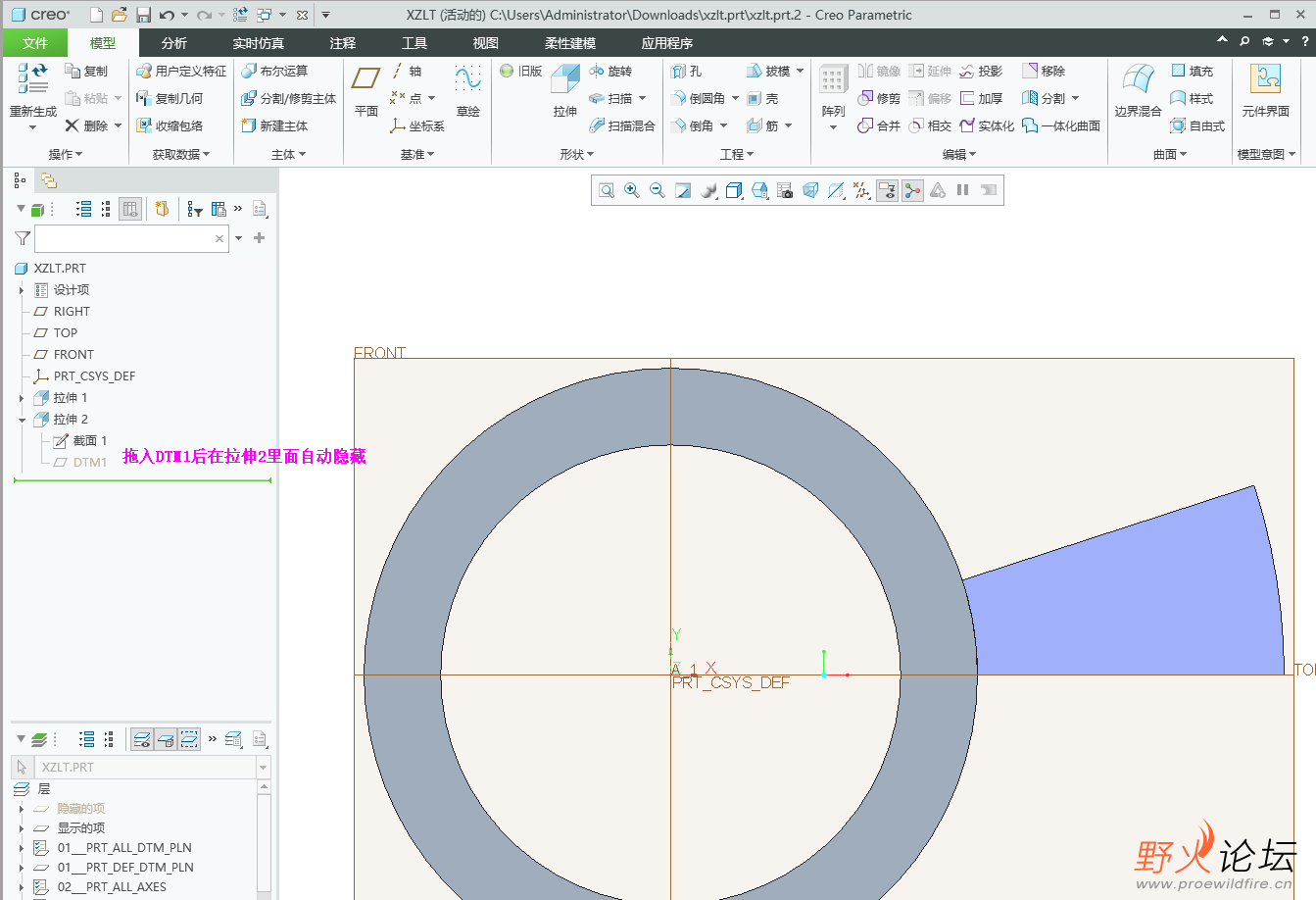Click the Undo arrow in title bar
Image resolution: width=1316 pixels, height=900 pixels.
point(168,15)
